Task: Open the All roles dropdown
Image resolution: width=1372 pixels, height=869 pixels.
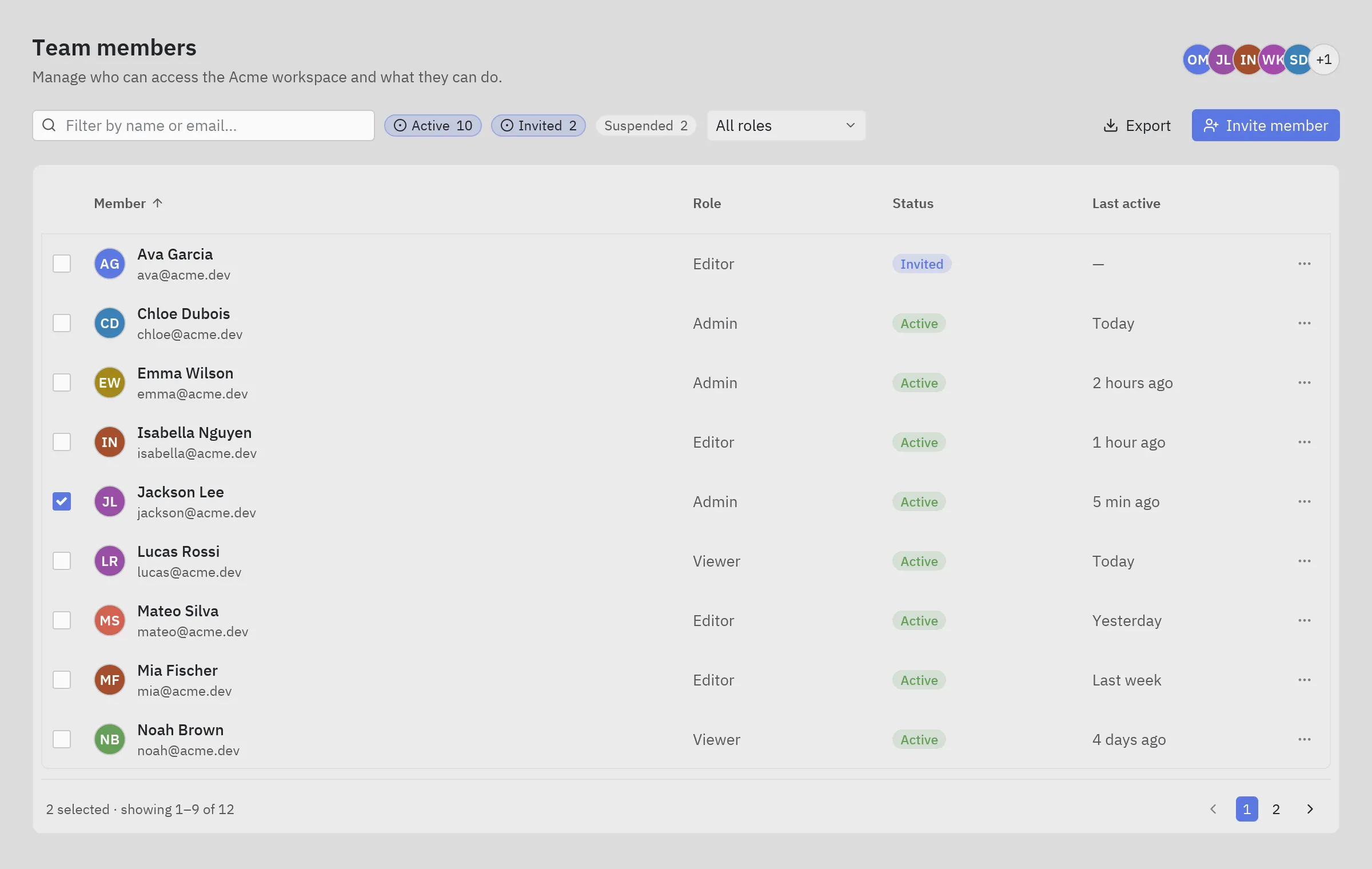Action: click(786, 125)
